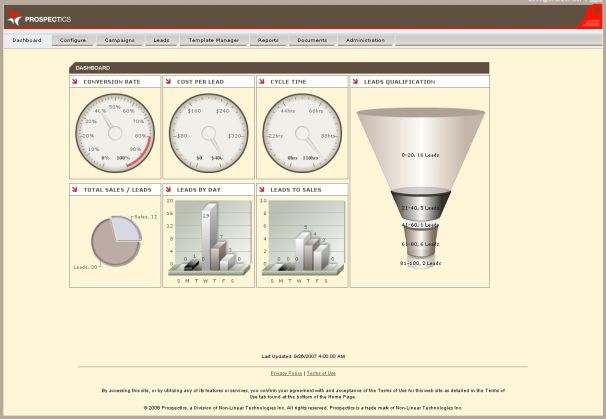Image resolution: width=606 pixels, height=419 pixels.
Task: Switch to the Campaigns tab
Action: [119, 40]
